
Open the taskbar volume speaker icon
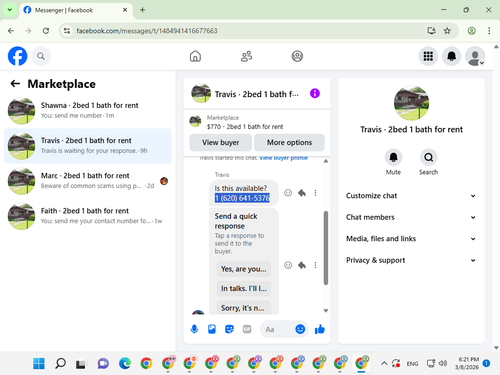[x=443, y=363]
